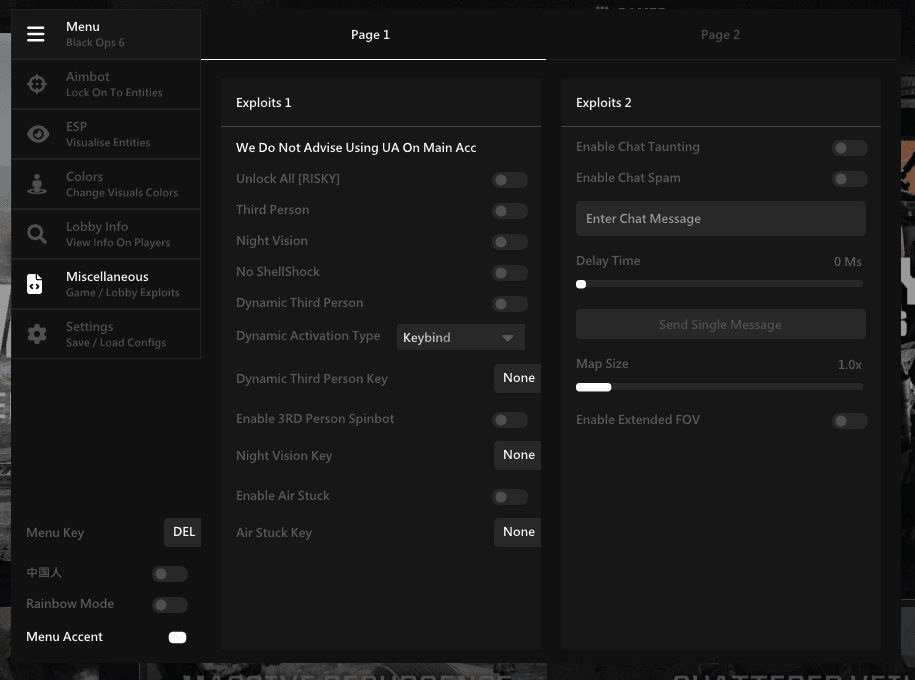Select the ESP eye icon
Viewport: 915px width, 680px height.
pos(38,134)
